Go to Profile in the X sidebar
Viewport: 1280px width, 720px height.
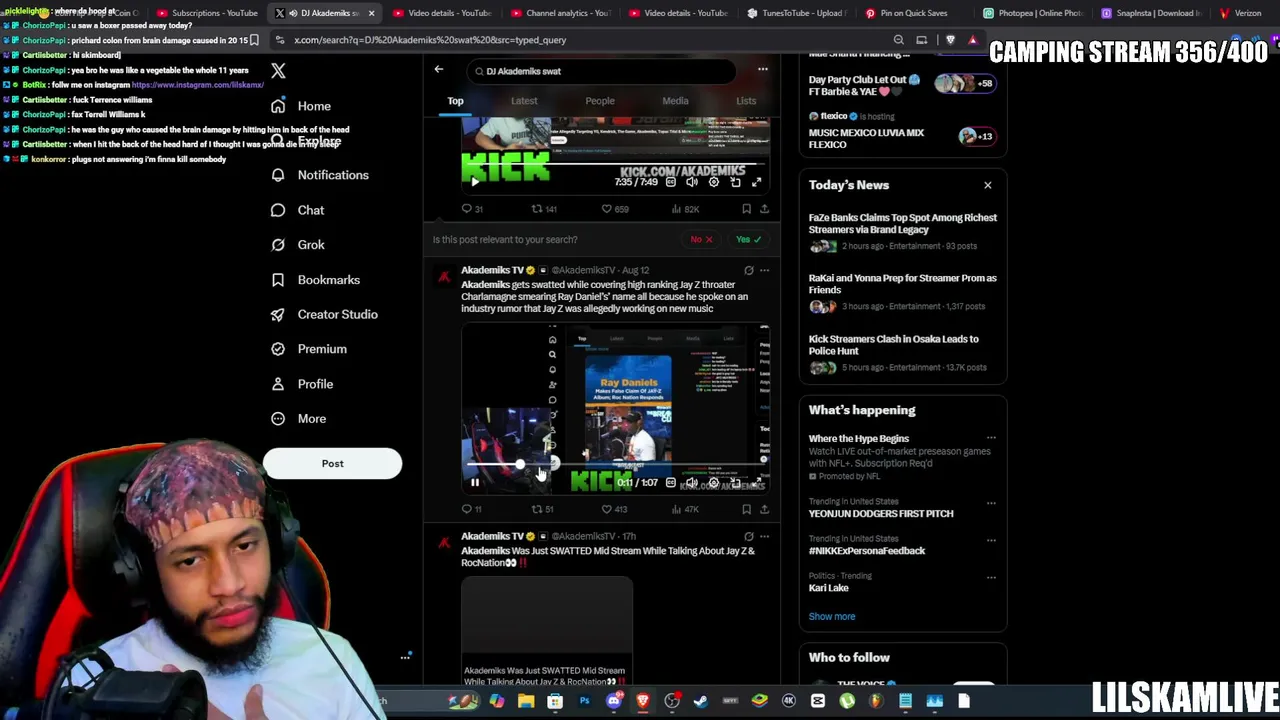coord(302,384)
